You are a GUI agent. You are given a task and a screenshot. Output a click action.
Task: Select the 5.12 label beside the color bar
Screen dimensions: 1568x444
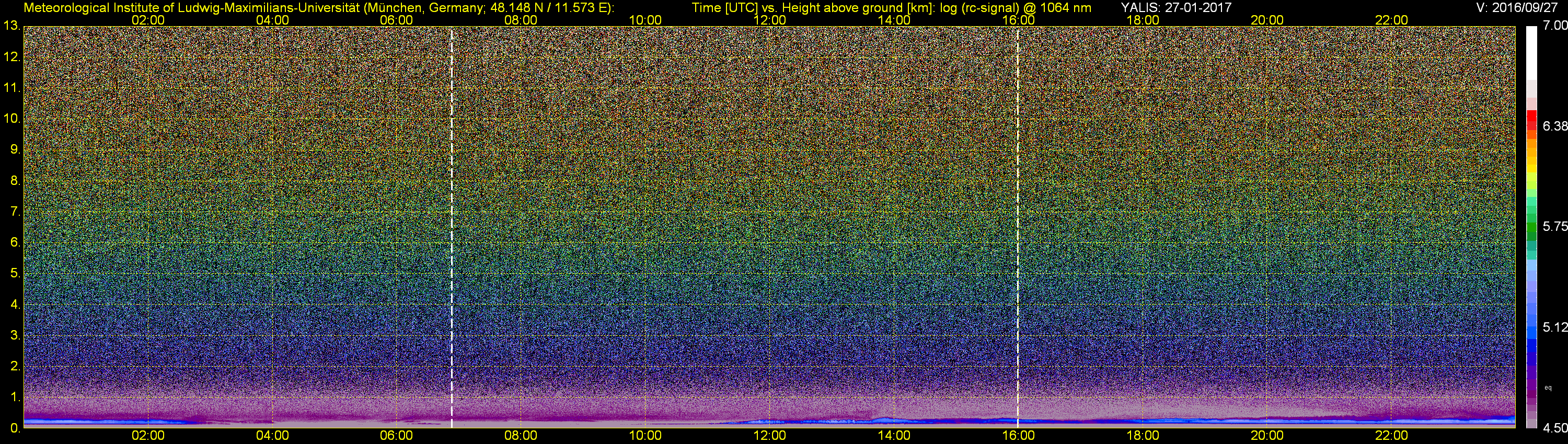click(1555, 327)
